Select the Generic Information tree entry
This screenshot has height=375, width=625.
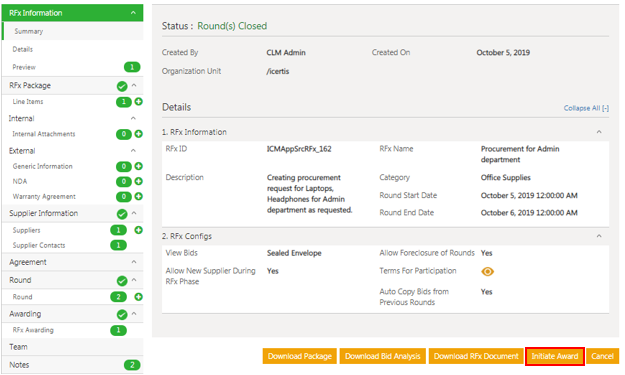point(42,166)
